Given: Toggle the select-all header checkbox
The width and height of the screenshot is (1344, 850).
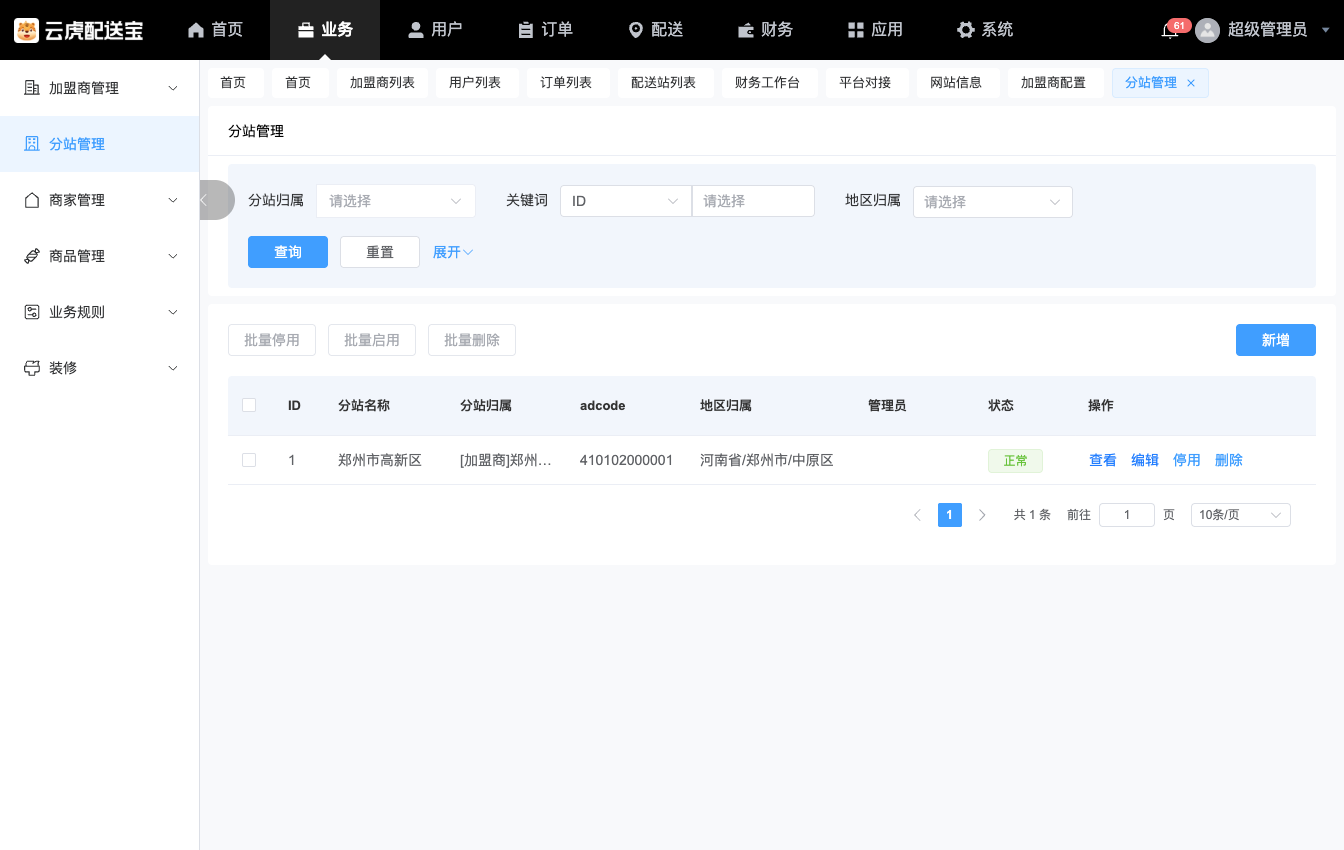Looking at the screenshot, I should pos(249,405).
